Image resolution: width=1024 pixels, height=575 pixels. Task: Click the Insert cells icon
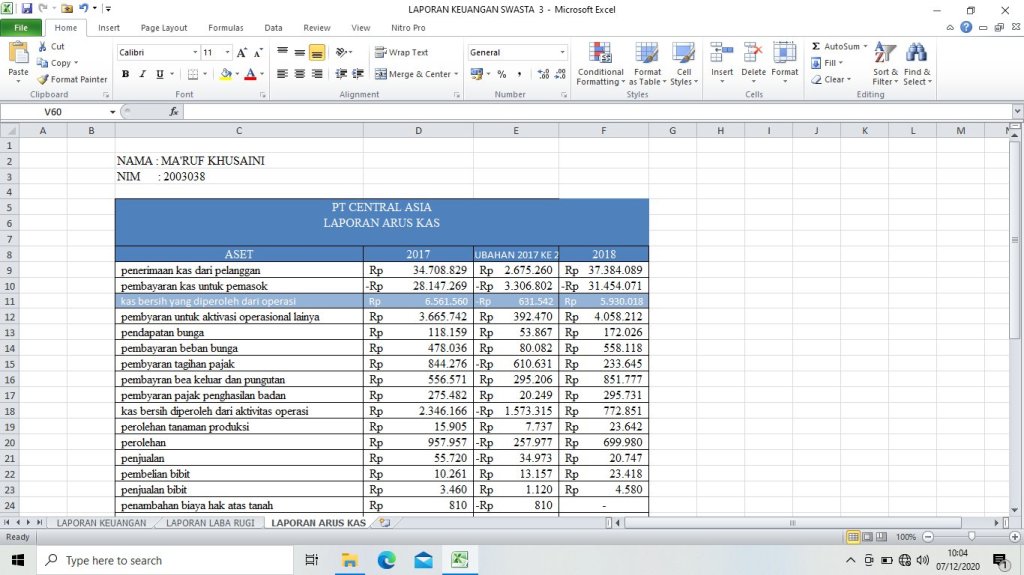(722, 54)
